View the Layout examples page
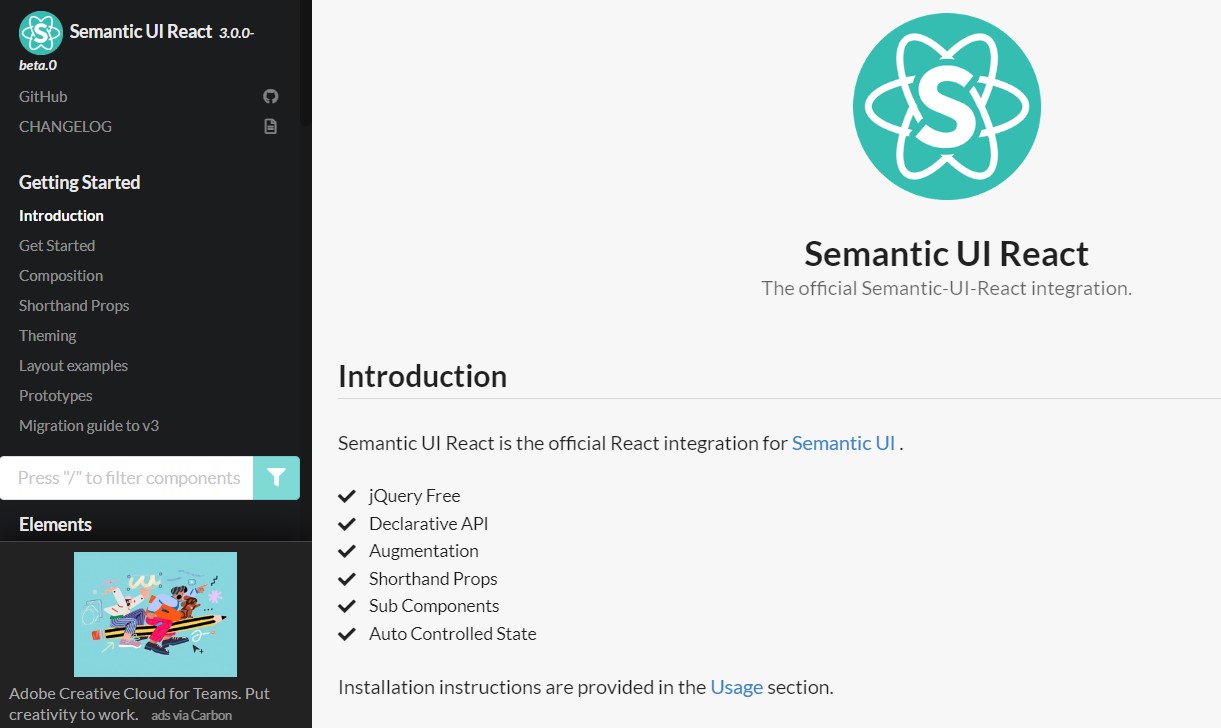This screenshot has width=1221, height=728. click(73, 365)
